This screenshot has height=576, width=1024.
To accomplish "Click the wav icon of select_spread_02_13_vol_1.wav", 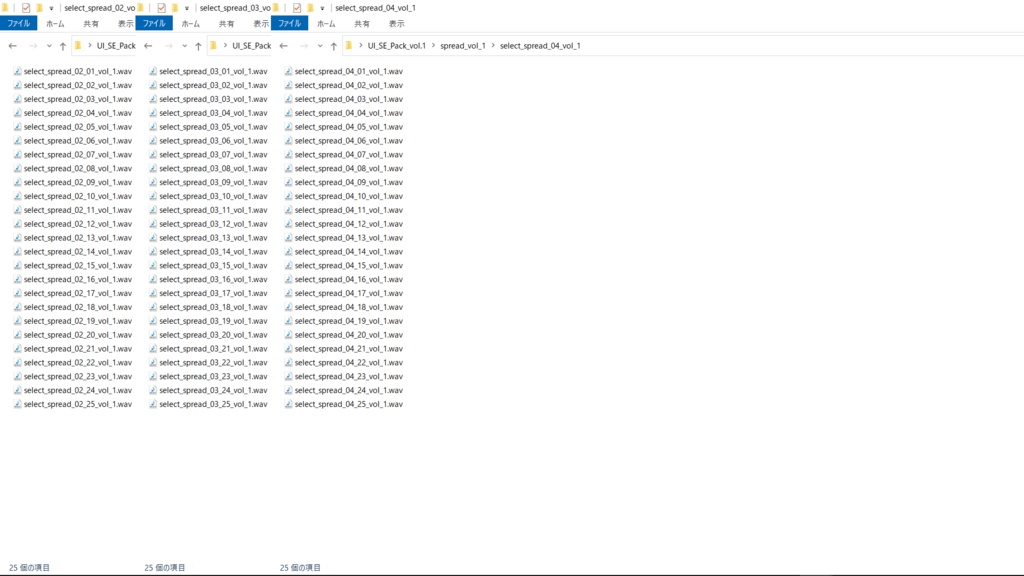I will tap(18, 238).
